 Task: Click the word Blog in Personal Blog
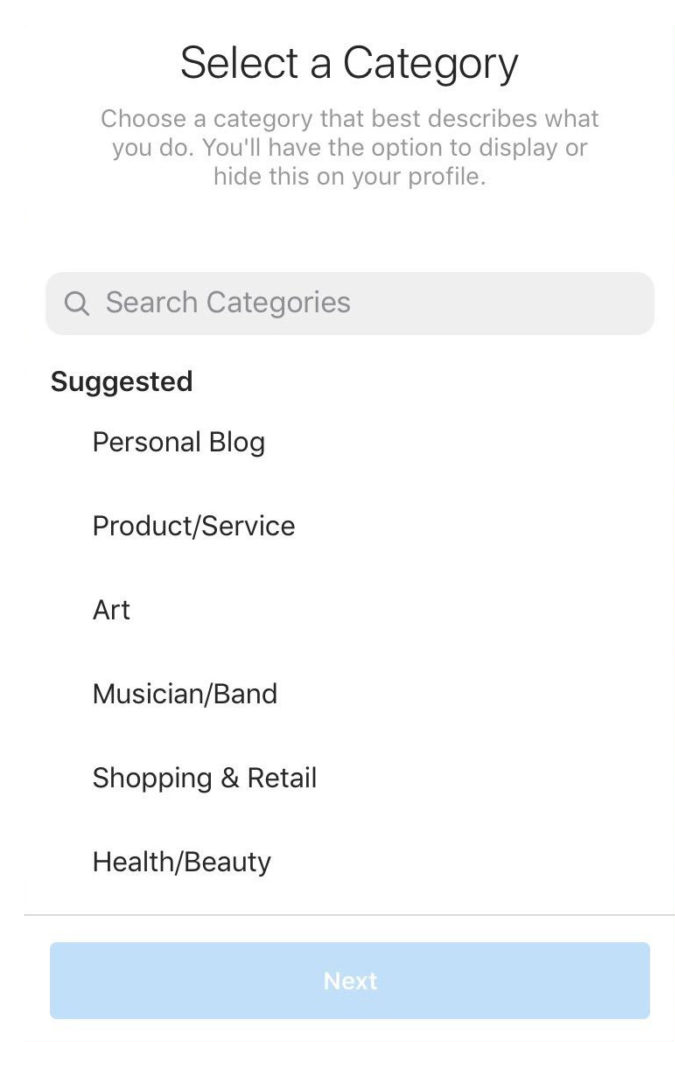237,443
